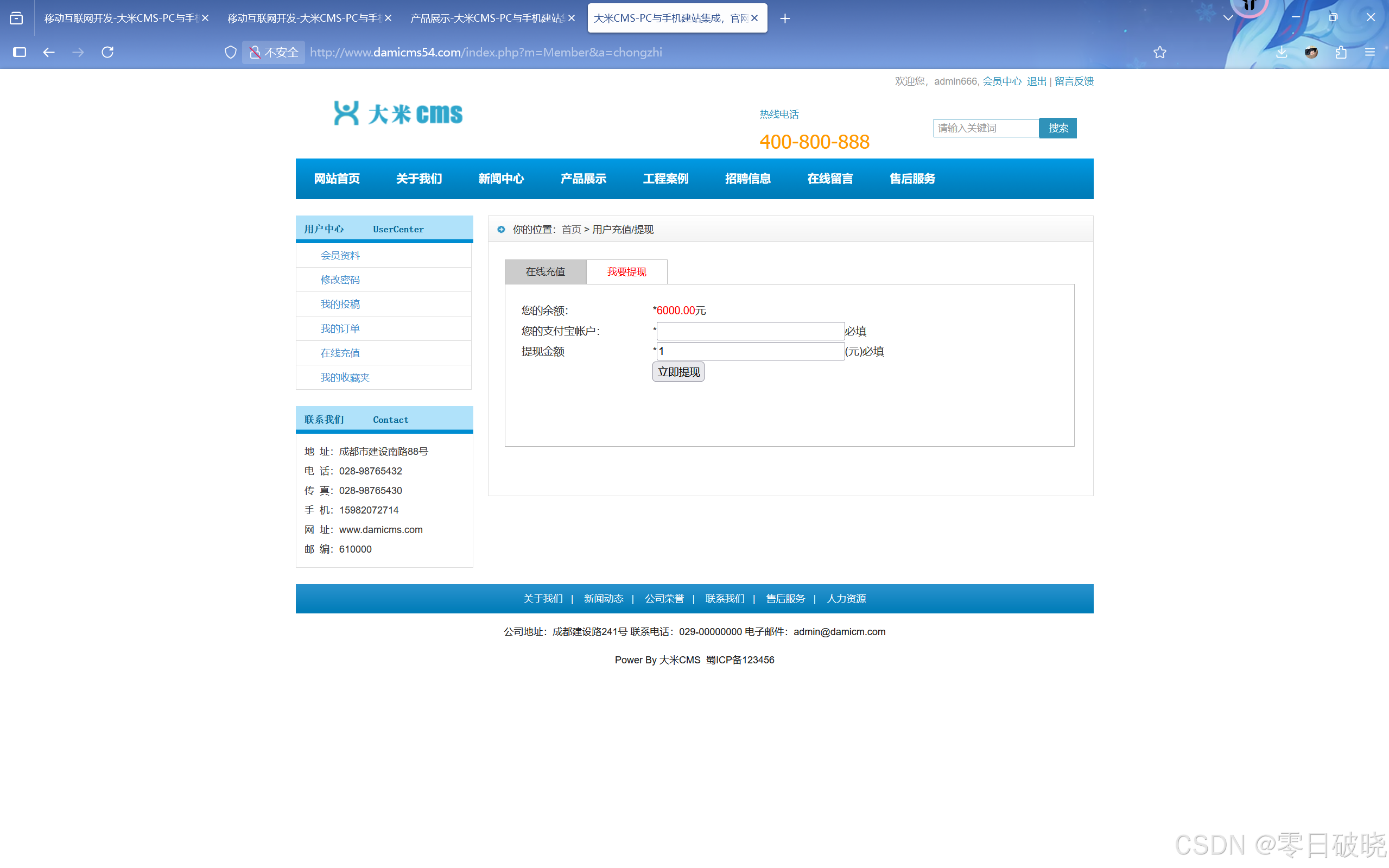Viewport: 1389px width, 868px height.
Task: Toggle the sidebar panel icon
Action: pyautogui.click(x=20, y=52)
